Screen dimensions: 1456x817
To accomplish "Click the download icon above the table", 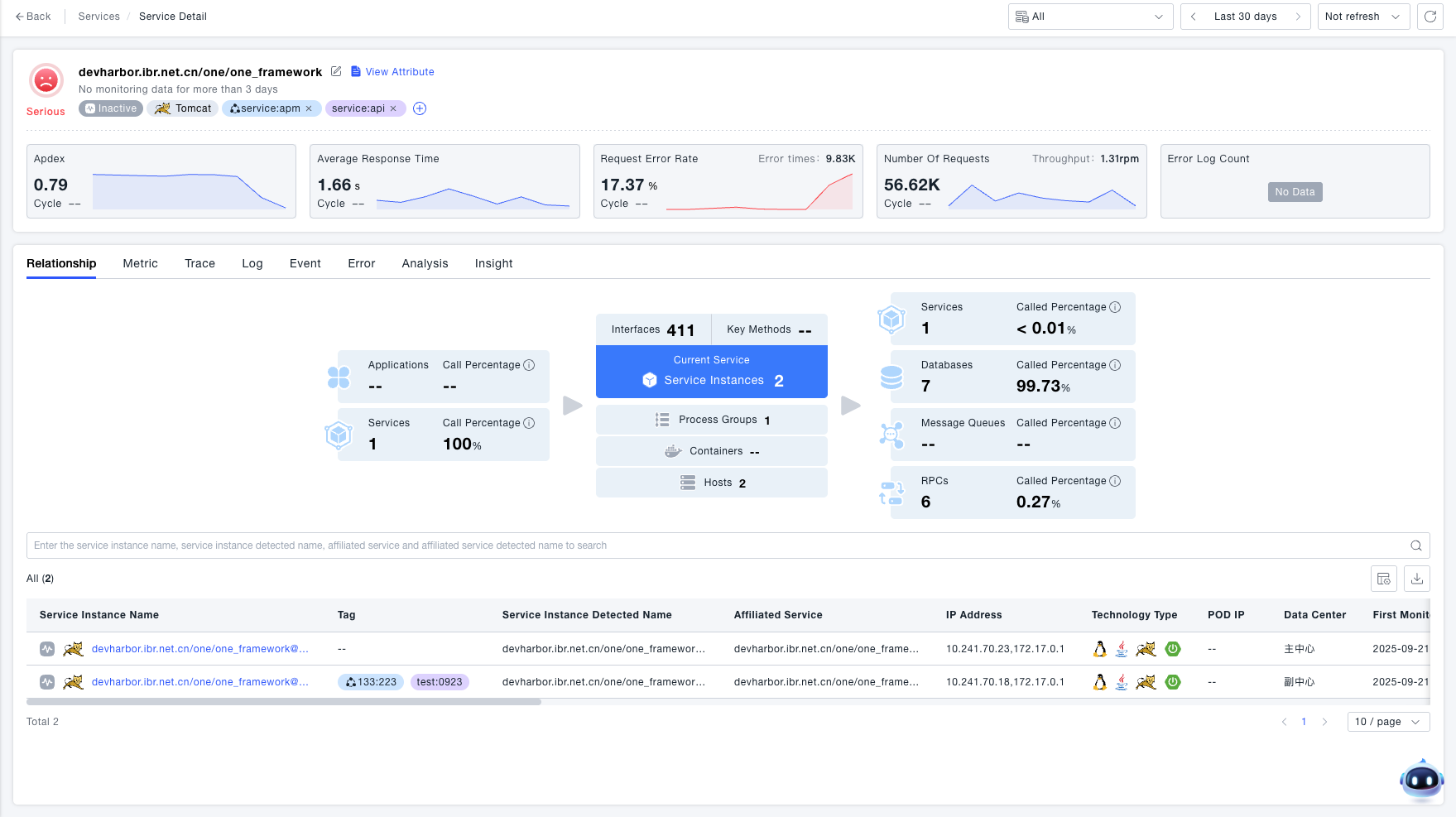I will pos(1416,579).
